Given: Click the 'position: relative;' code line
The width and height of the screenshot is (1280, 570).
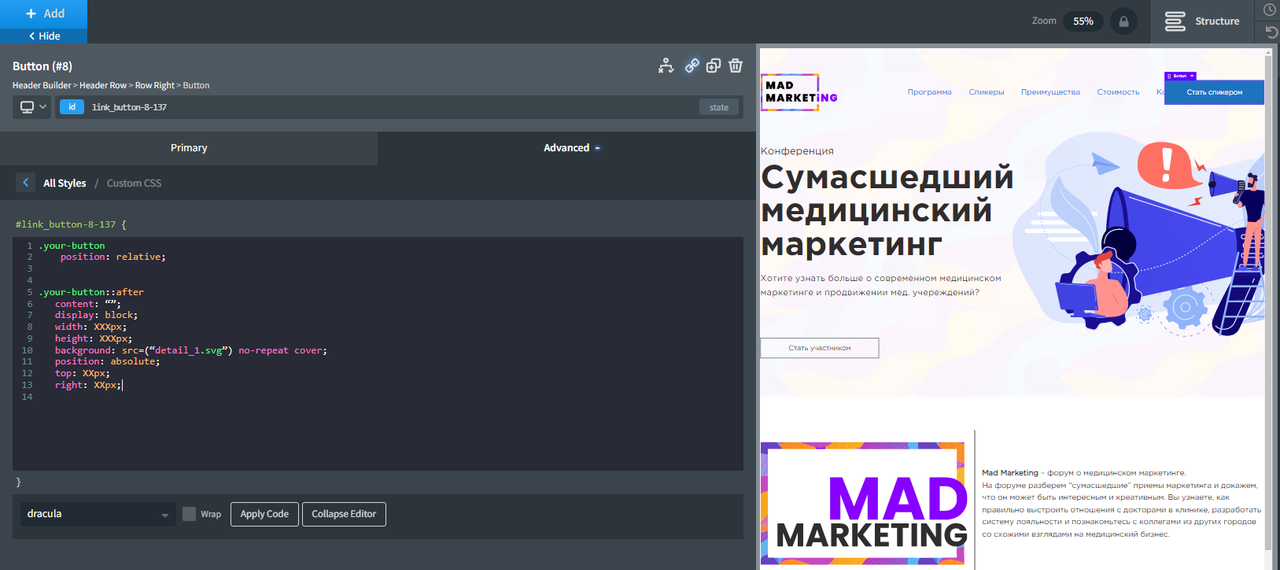Looking at the screenshot, I should tap(112, 257).
